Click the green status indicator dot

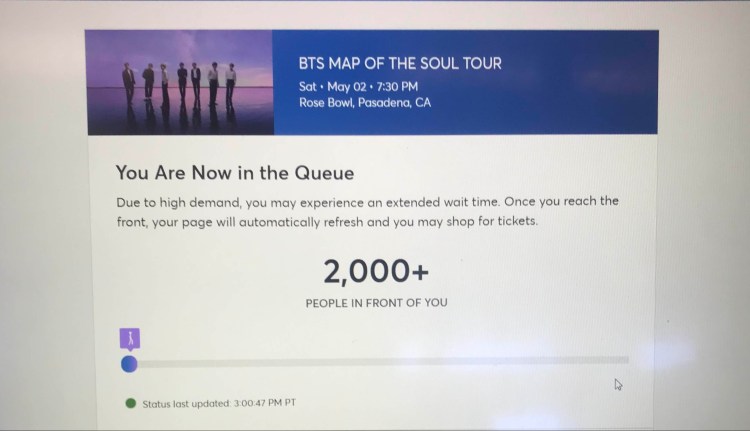pyautogui.click(x=130, y=403)
